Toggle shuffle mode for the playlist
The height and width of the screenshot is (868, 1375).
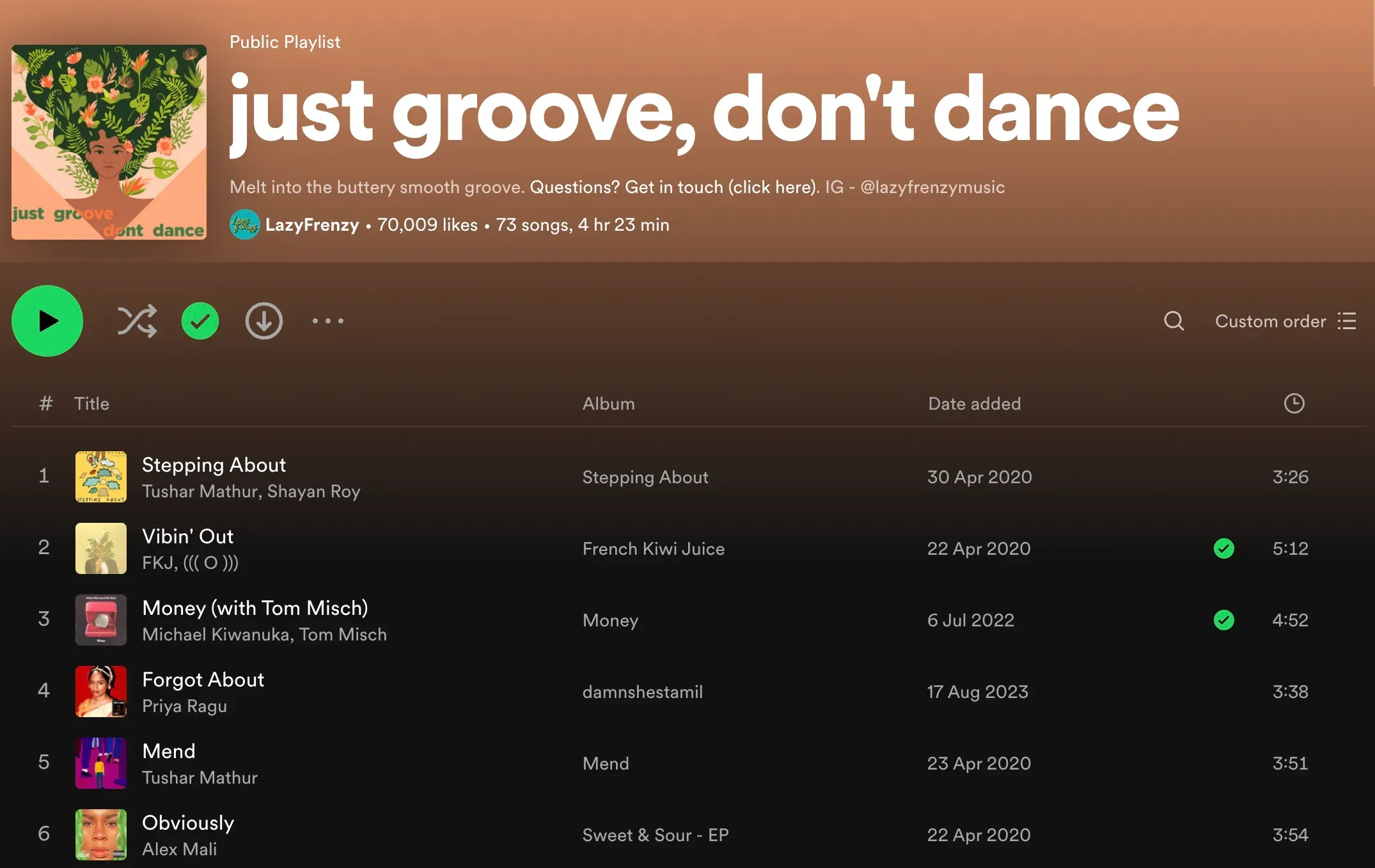[x=137, y=321]
